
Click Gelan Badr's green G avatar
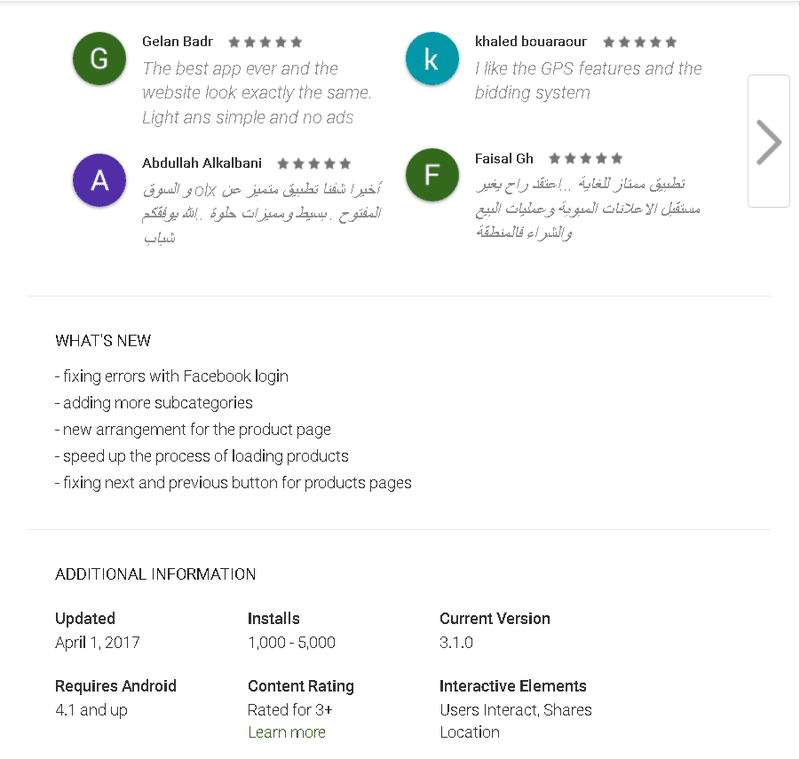pos(99,59)
